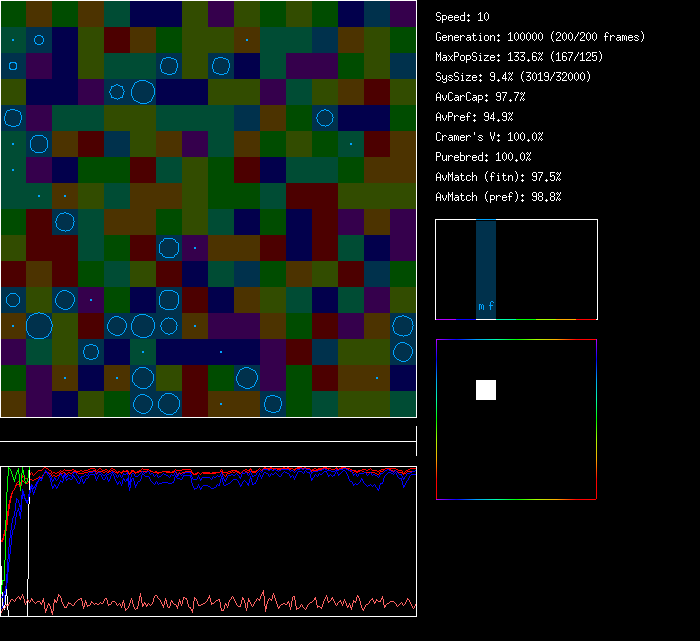Click the "m" label in the histogram panel
700x641 pixels.
click(481, 306)
